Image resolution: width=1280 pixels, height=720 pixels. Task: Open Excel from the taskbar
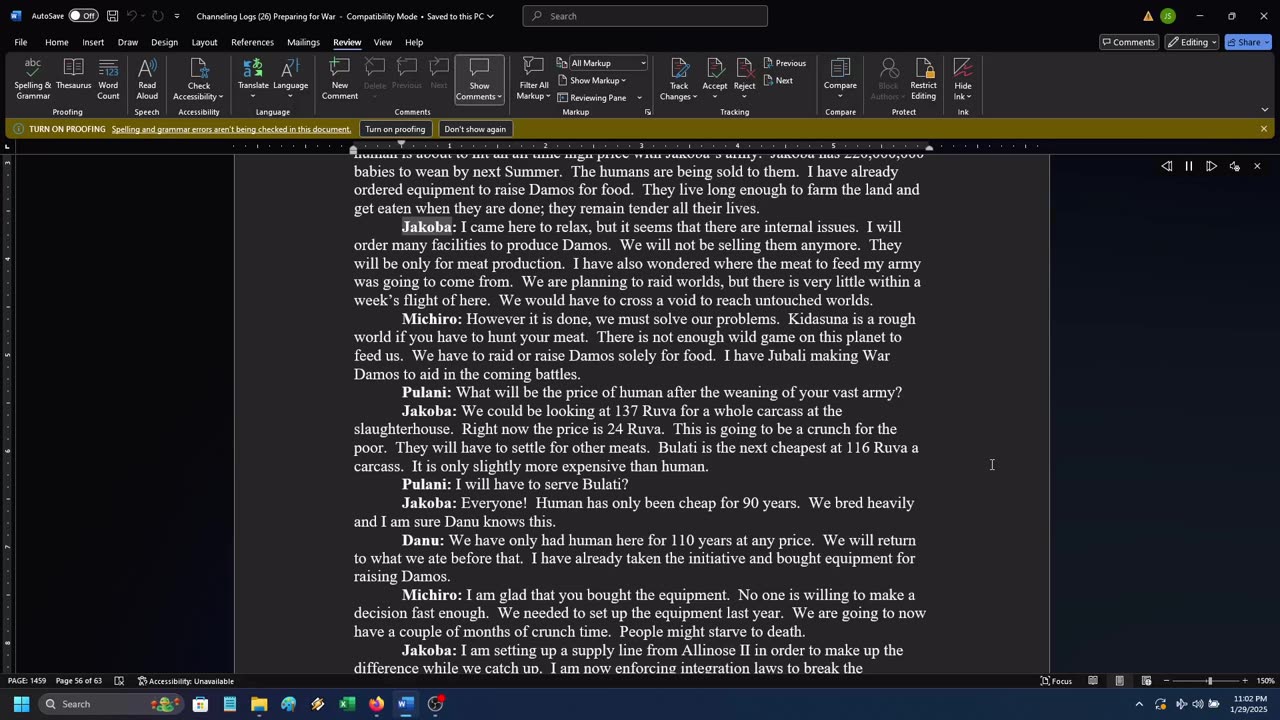tap(347, 704)
